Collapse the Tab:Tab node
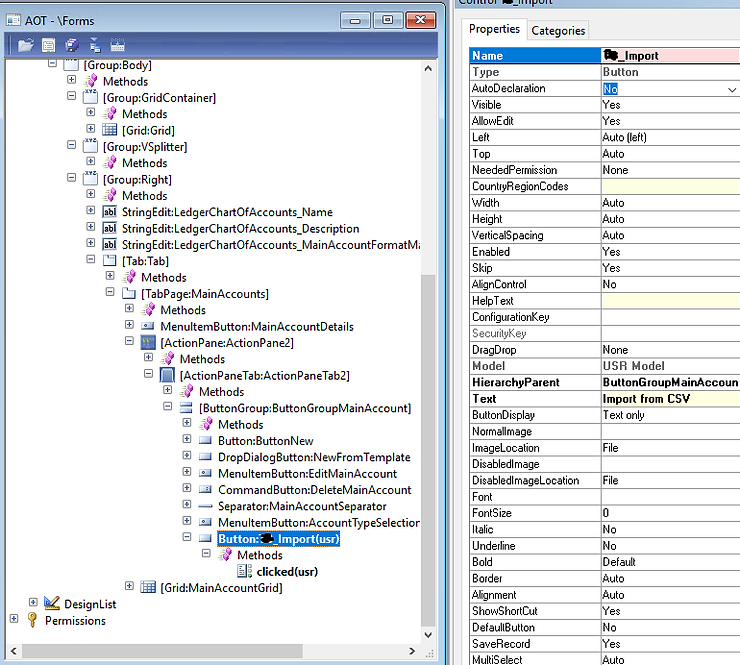 point(91,259)
